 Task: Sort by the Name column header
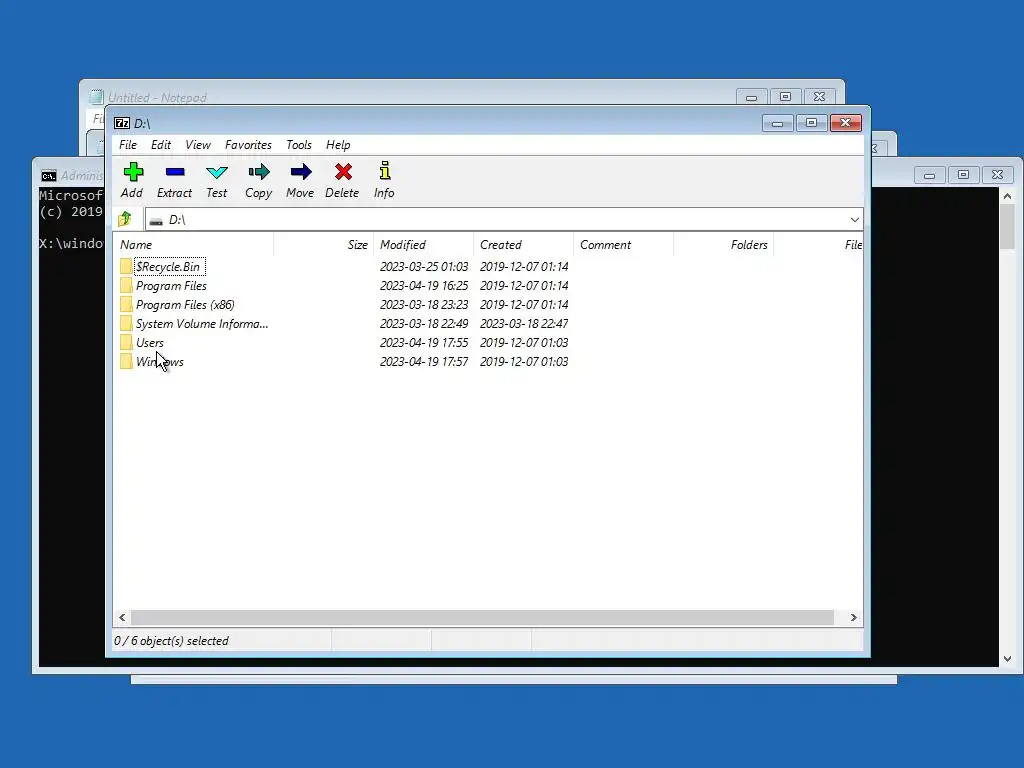[194, 245]
